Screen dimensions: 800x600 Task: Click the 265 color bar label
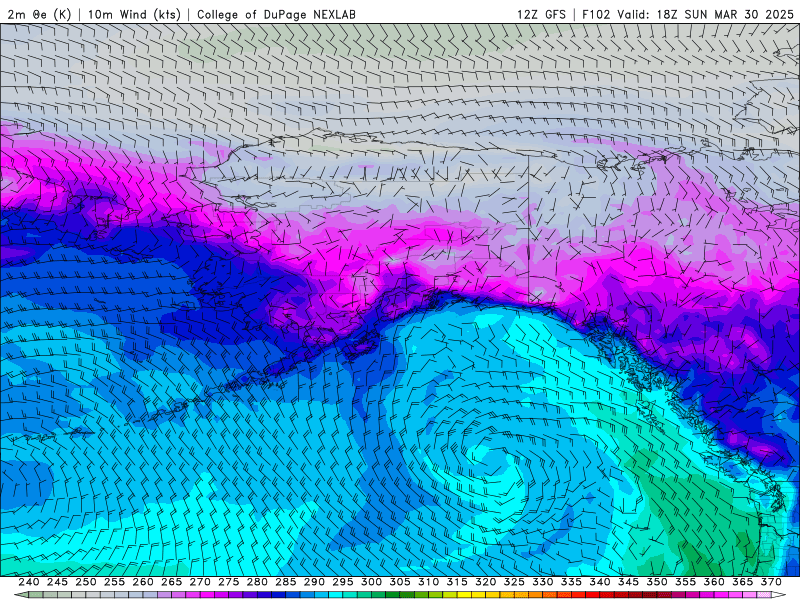tap(171, 582)
